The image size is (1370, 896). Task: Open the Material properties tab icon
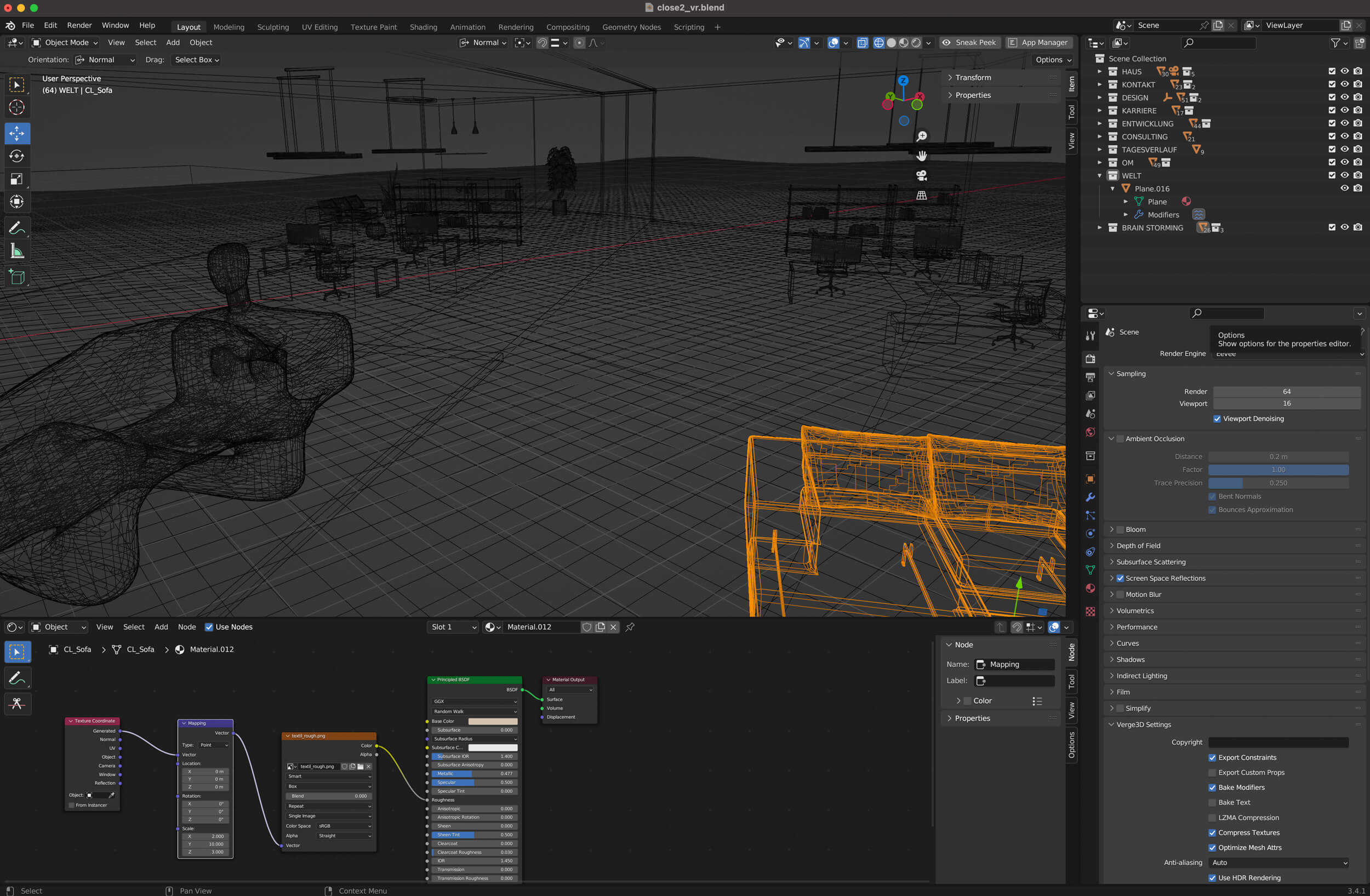1090,588
